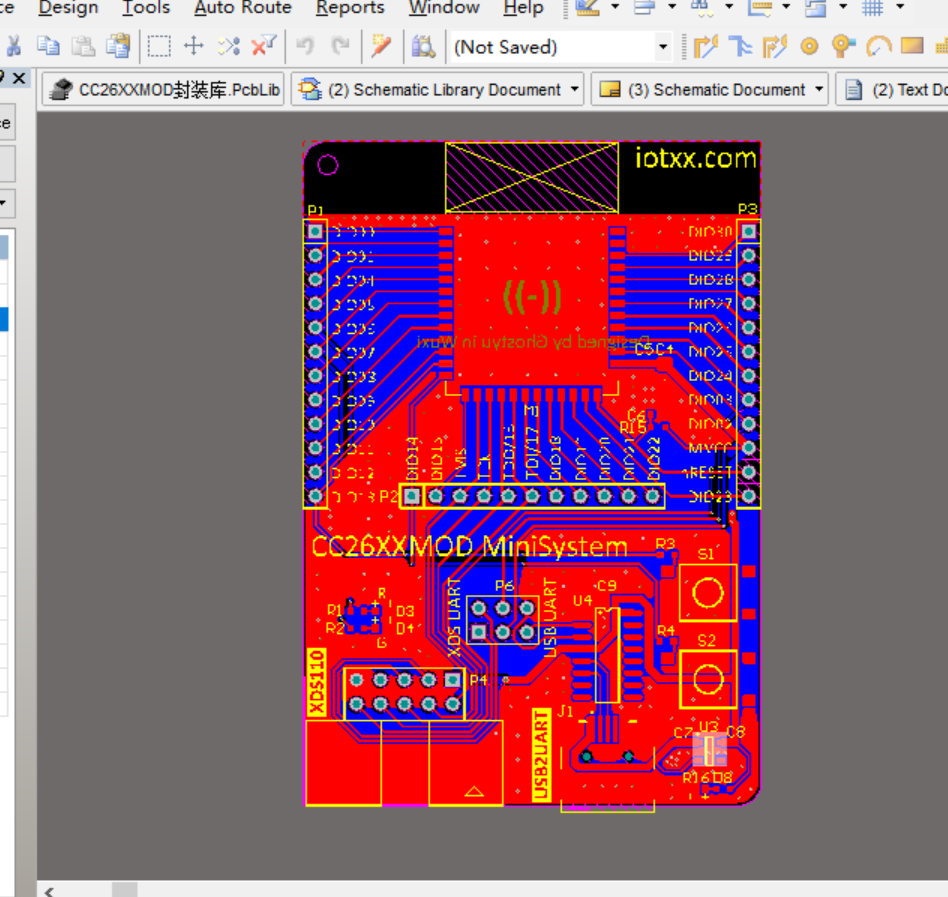The height and width of the screenshot is (897, 948).
Task: Open the Help menu
Action: point(524,8)
